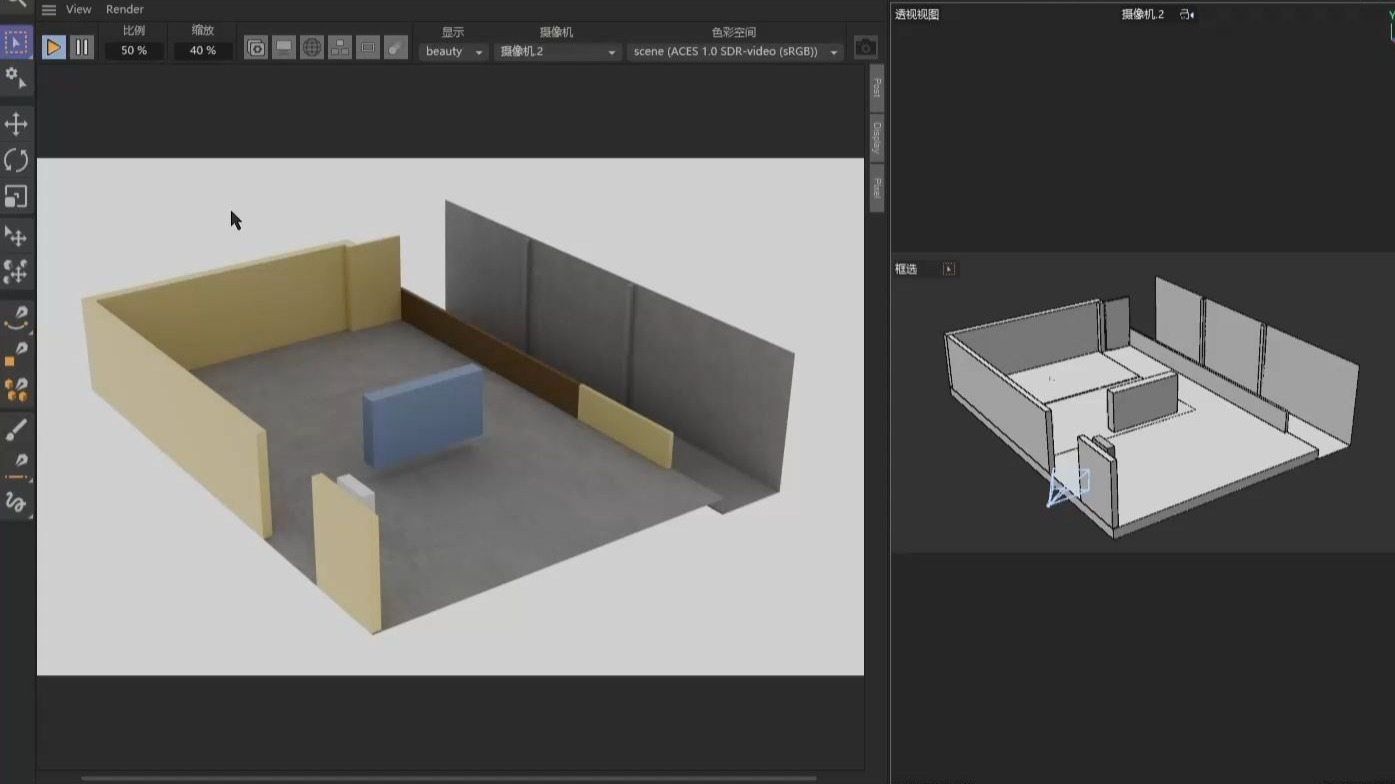1395x784 pixels.
Task: Toggle the safe frame icon in render toolbar
Action: 368,47
